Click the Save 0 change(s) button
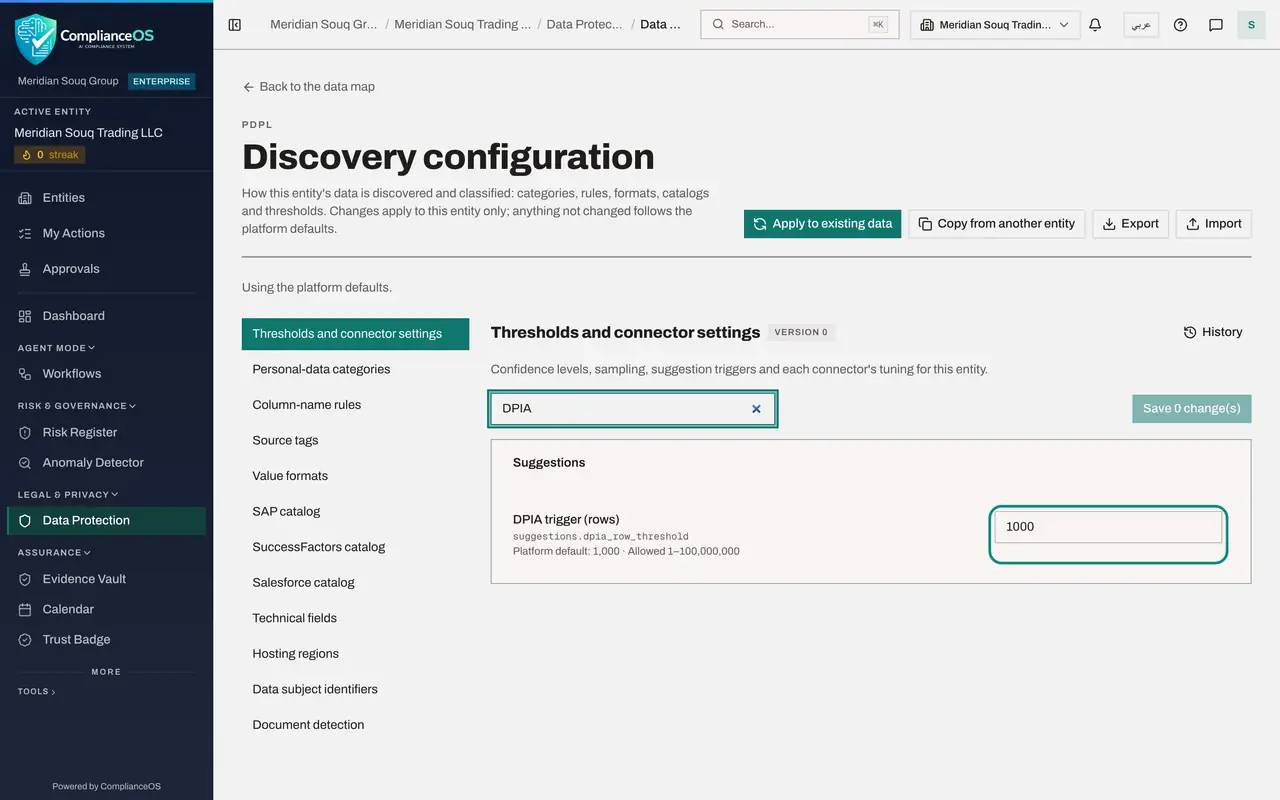Viewport: 1280px width, 800px height. coord(1191,409)
